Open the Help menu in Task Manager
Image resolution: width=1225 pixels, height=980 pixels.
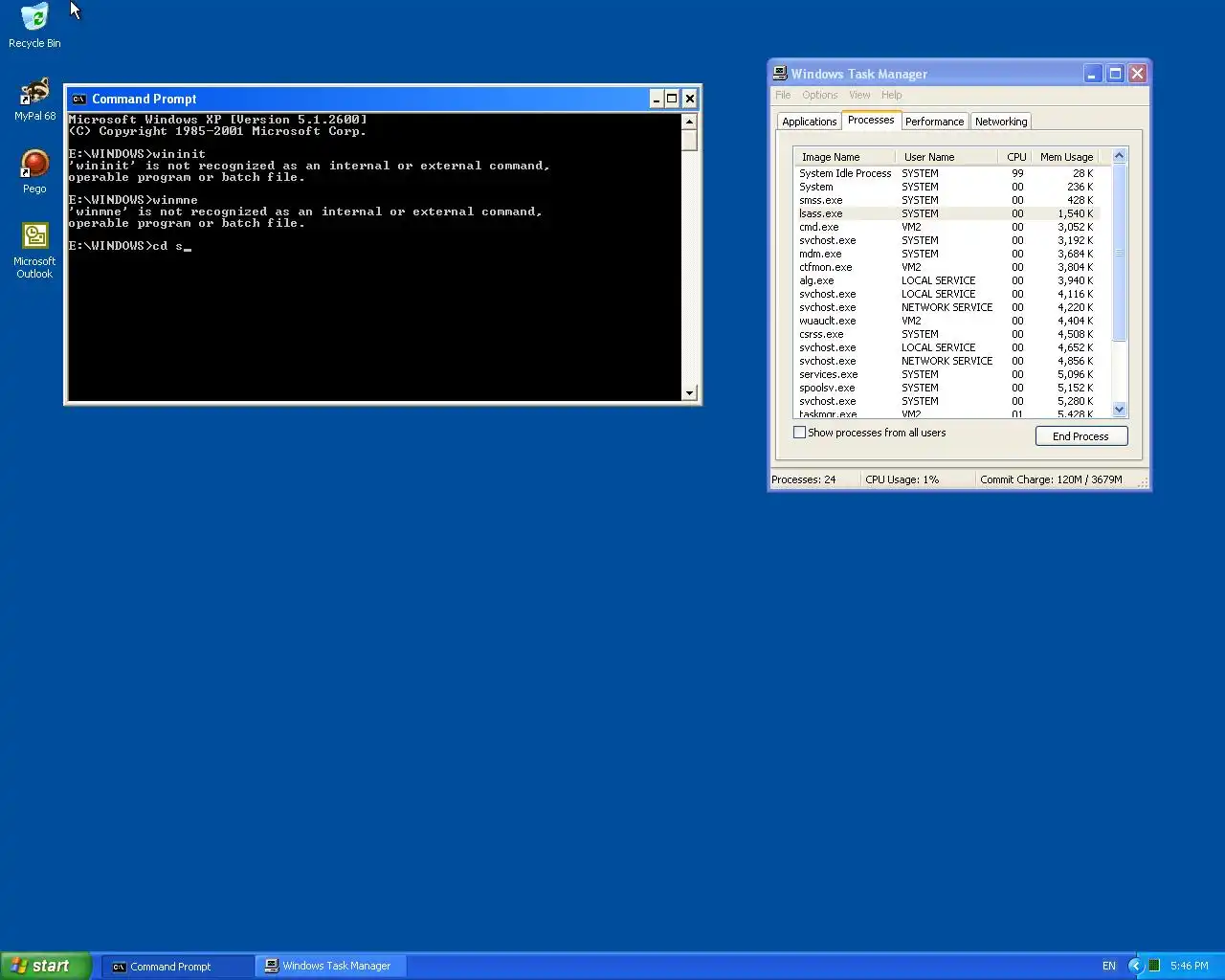click(x=891, y=95)
